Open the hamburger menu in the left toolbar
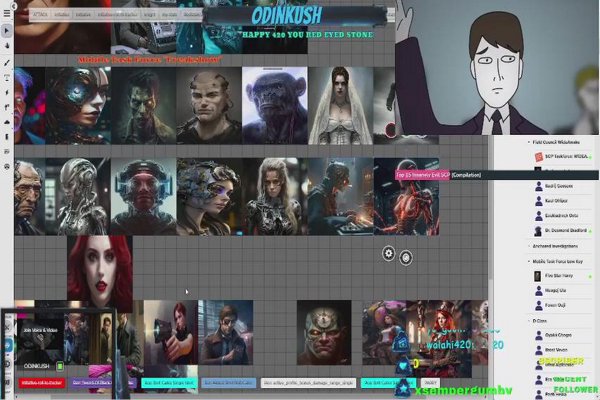 click(7, 13)
